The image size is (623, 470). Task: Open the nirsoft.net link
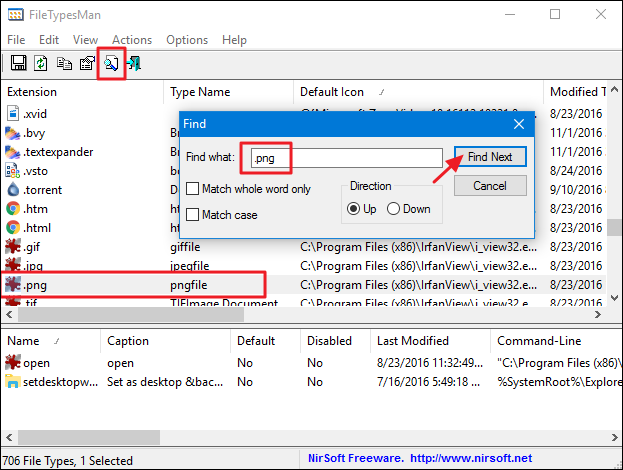[471, 458]
